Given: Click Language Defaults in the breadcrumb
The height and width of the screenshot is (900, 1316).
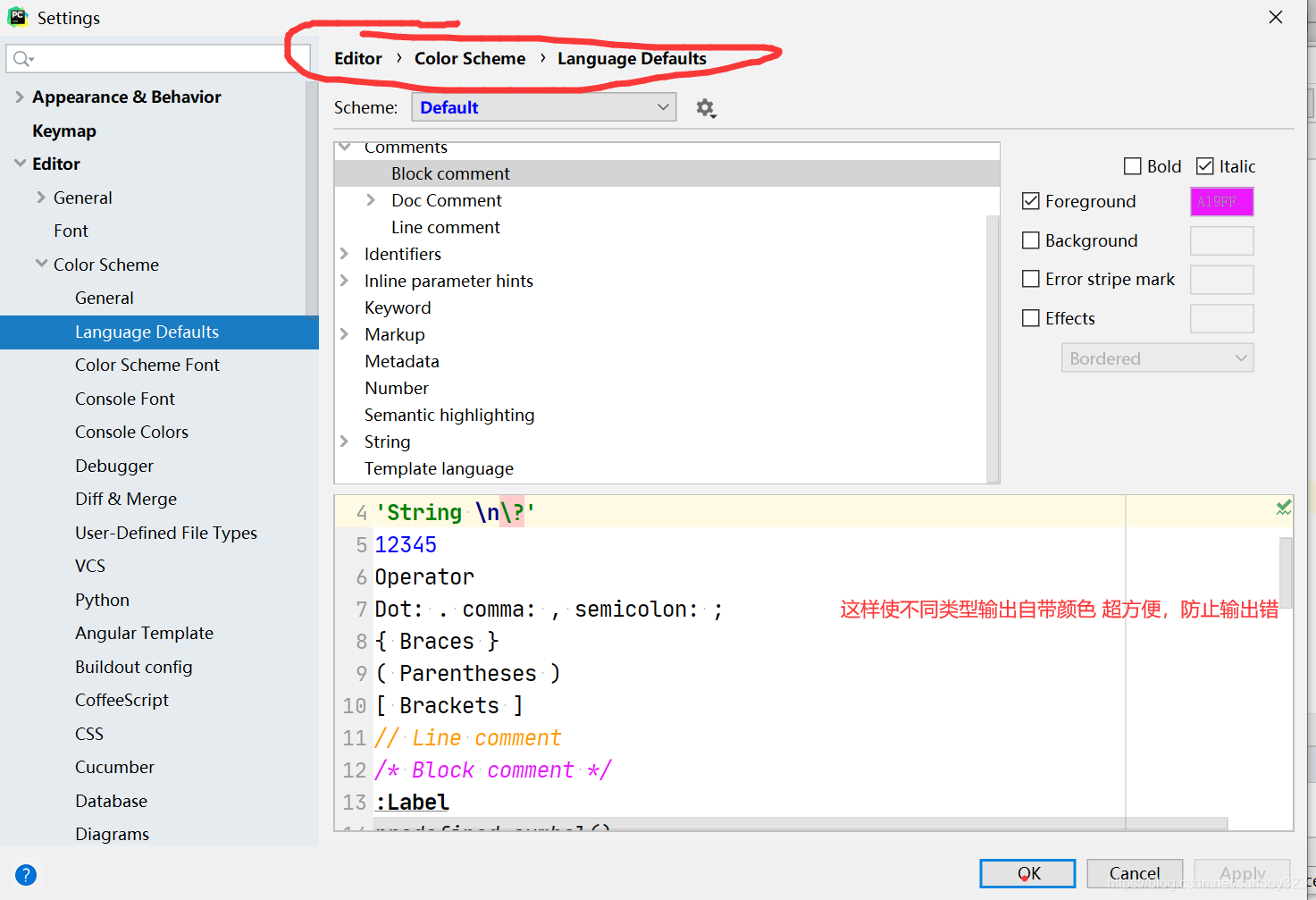Looking at the screenshot, I should tap(632, 59).
